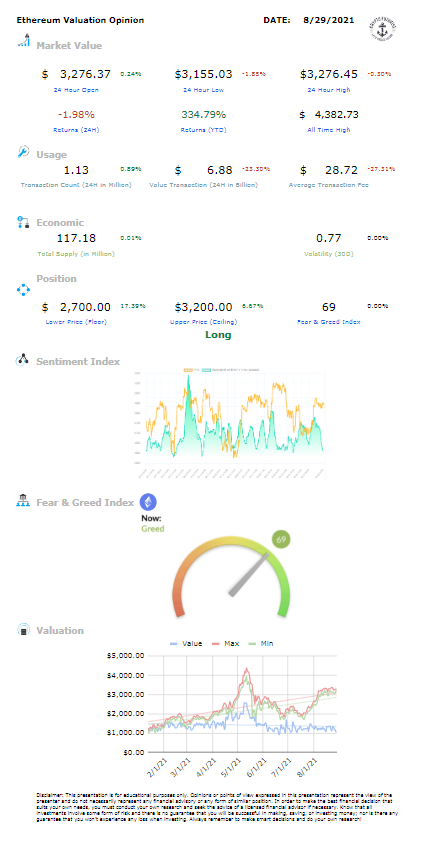Click the Fear & Greed Index building icon
Screen dimensions: 424x841
23,502
